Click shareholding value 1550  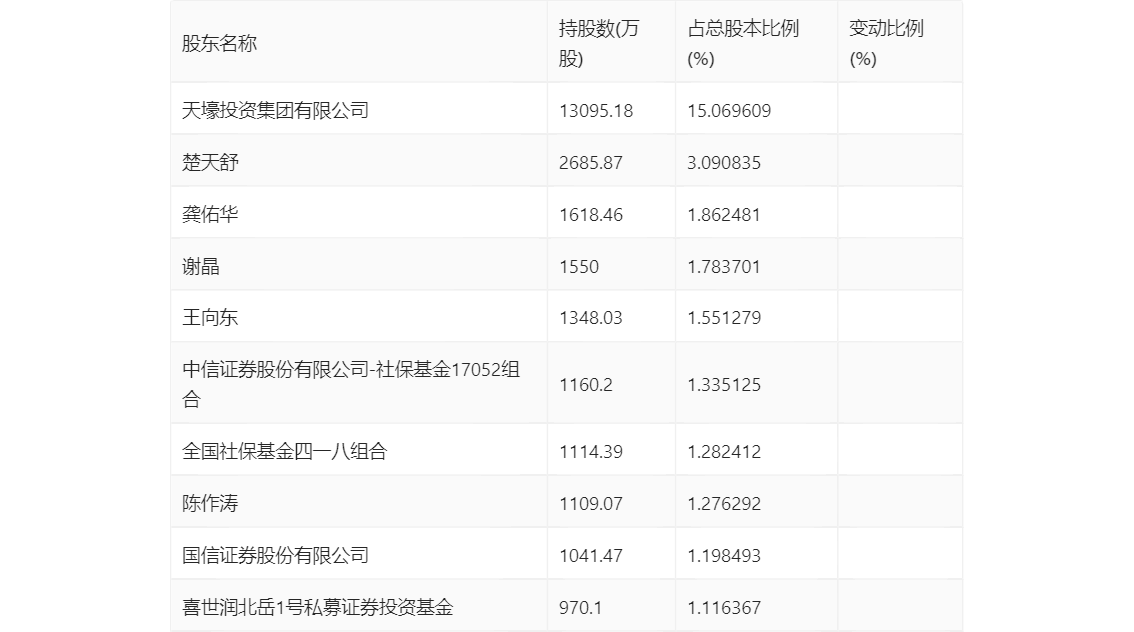579,267
